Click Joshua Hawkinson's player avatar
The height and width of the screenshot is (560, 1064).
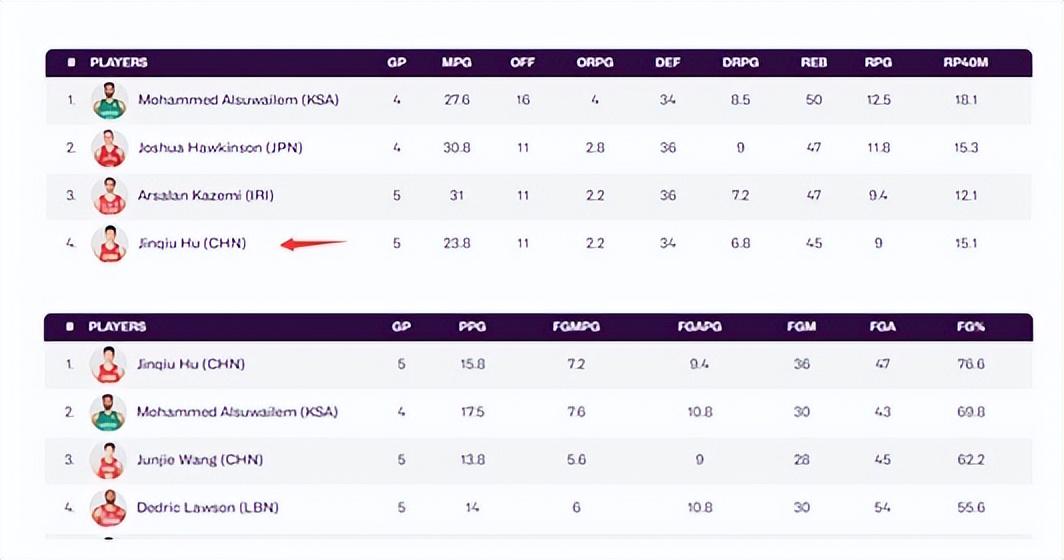tap(110, 148)
